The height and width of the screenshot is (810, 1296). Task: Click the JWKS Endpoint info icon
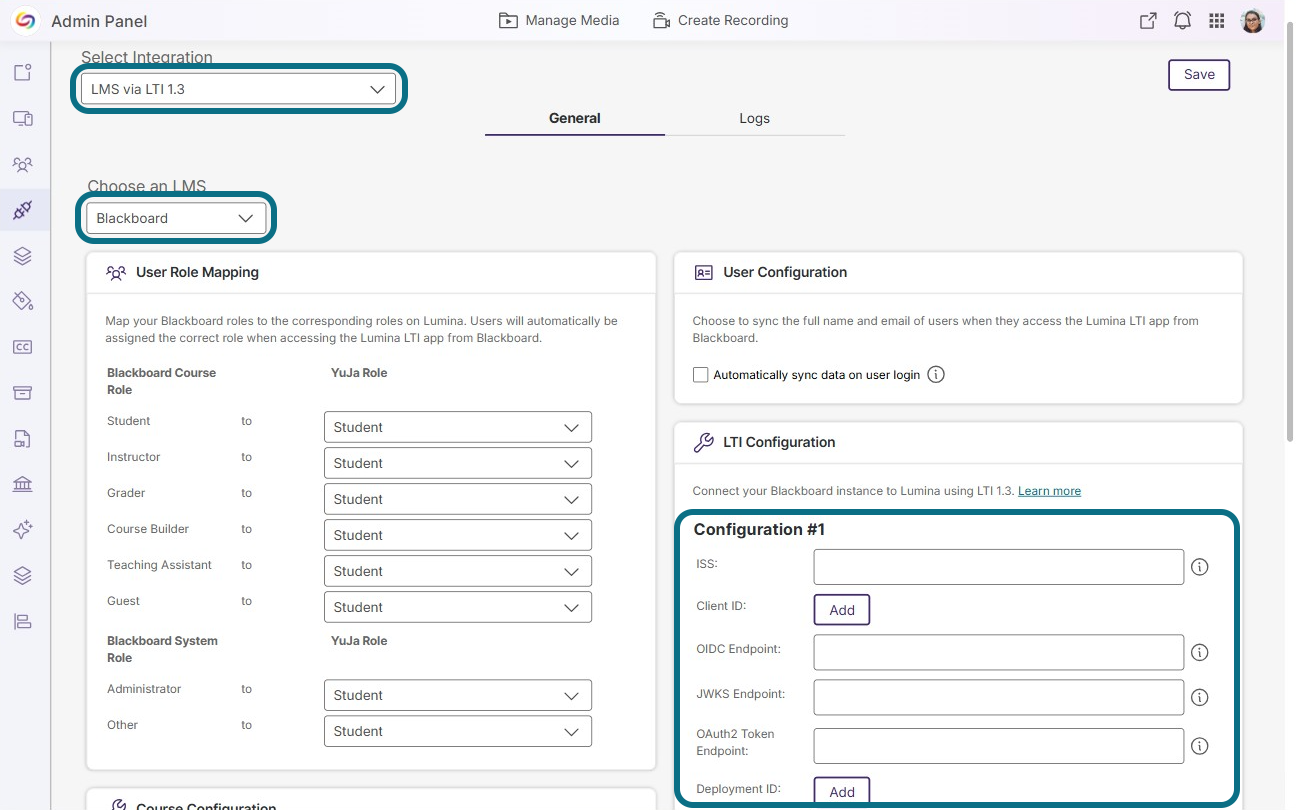point(1200,698)
